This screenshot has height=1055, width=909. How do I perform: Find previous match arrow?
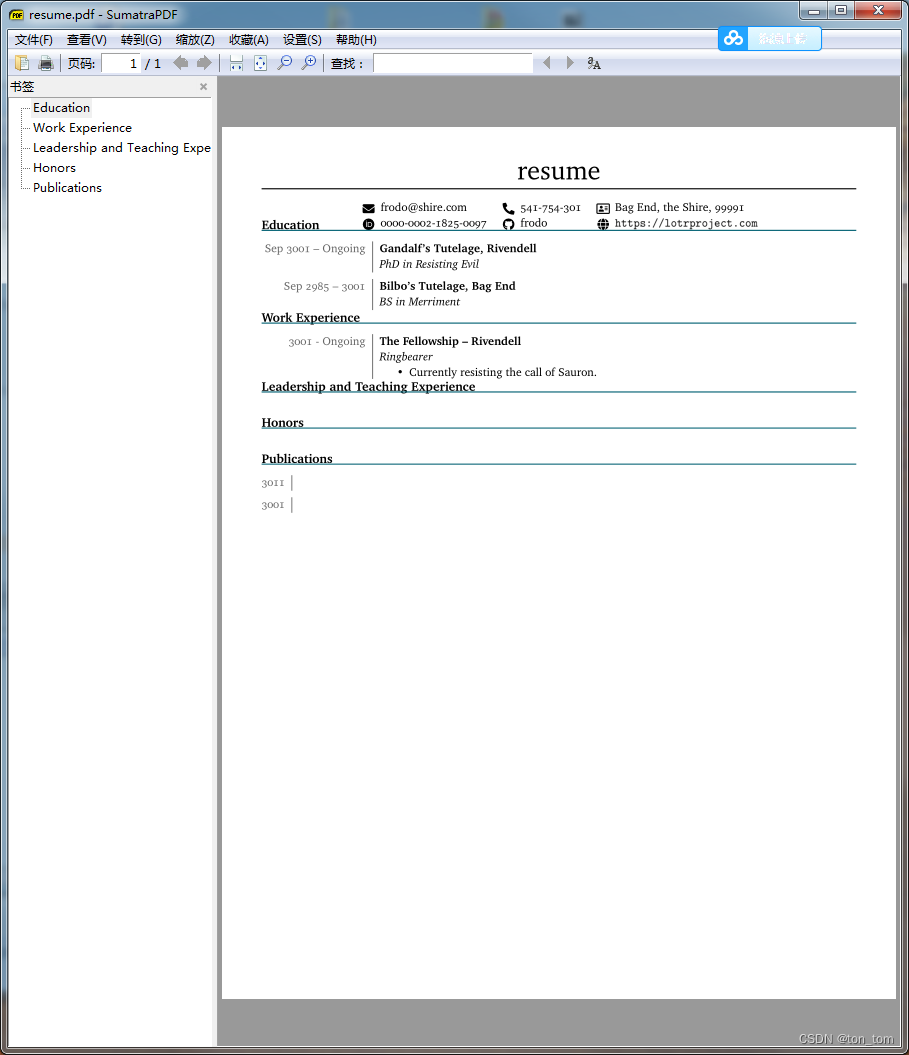tap(546, 63)
